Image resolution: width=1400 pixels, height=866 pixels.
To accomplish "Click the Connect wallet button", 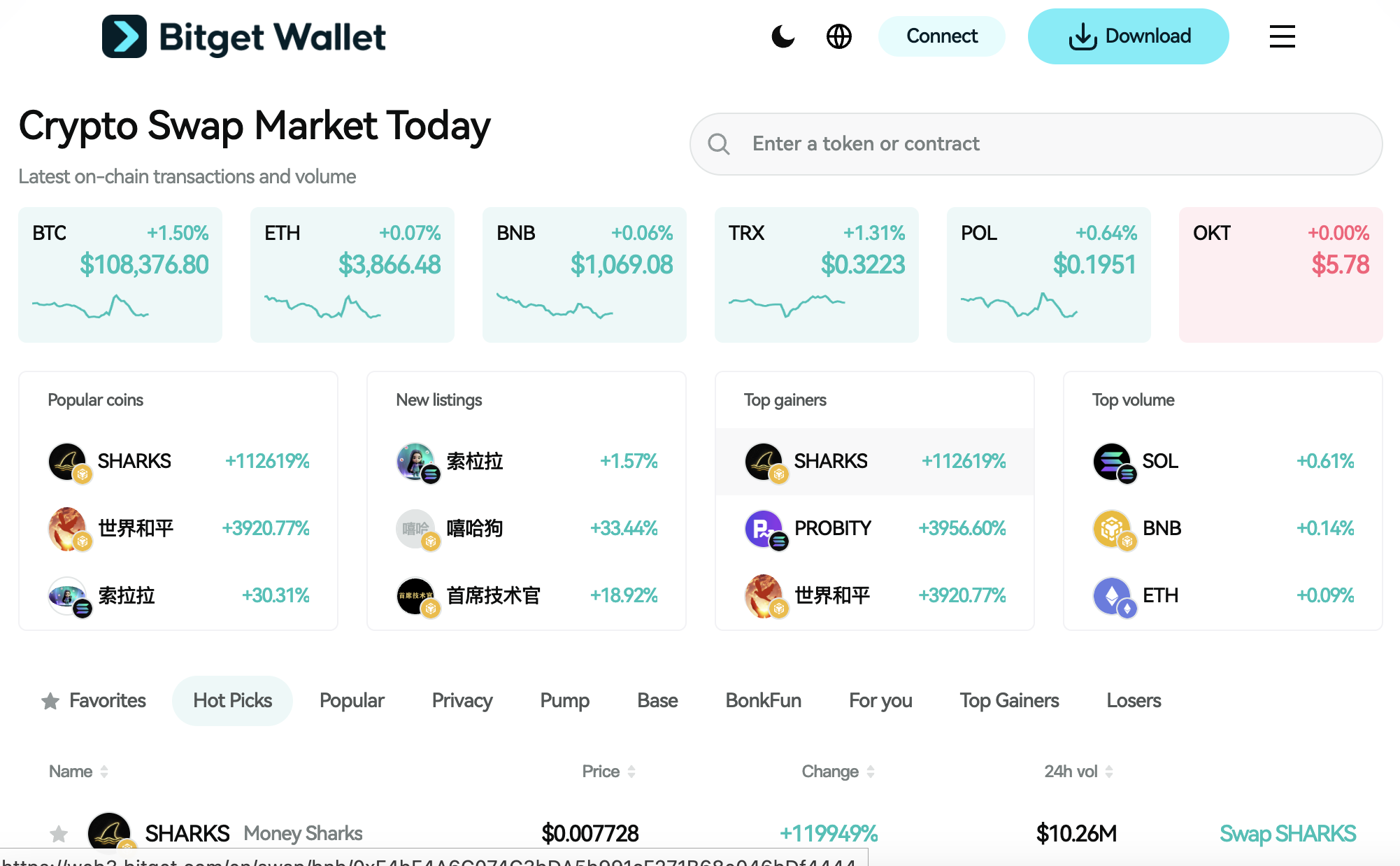I will tap(941, 36).
